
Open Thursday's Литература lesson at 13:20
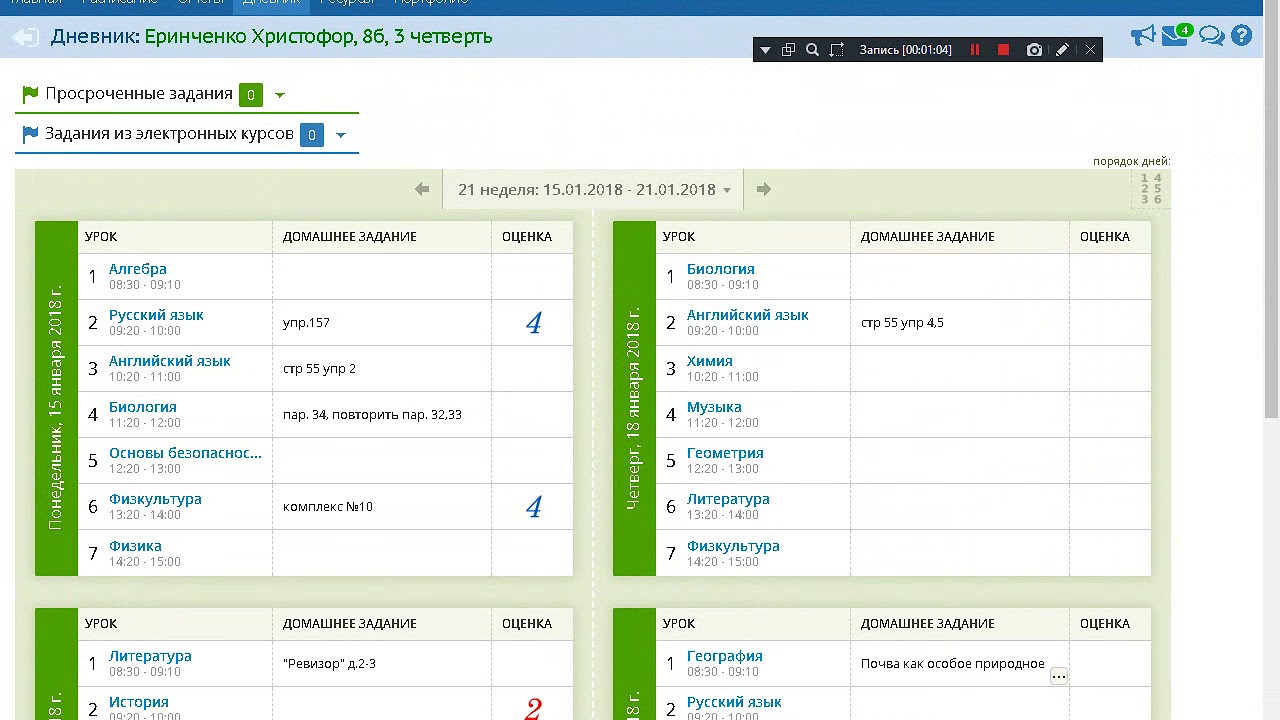click(x=728, y=499)
